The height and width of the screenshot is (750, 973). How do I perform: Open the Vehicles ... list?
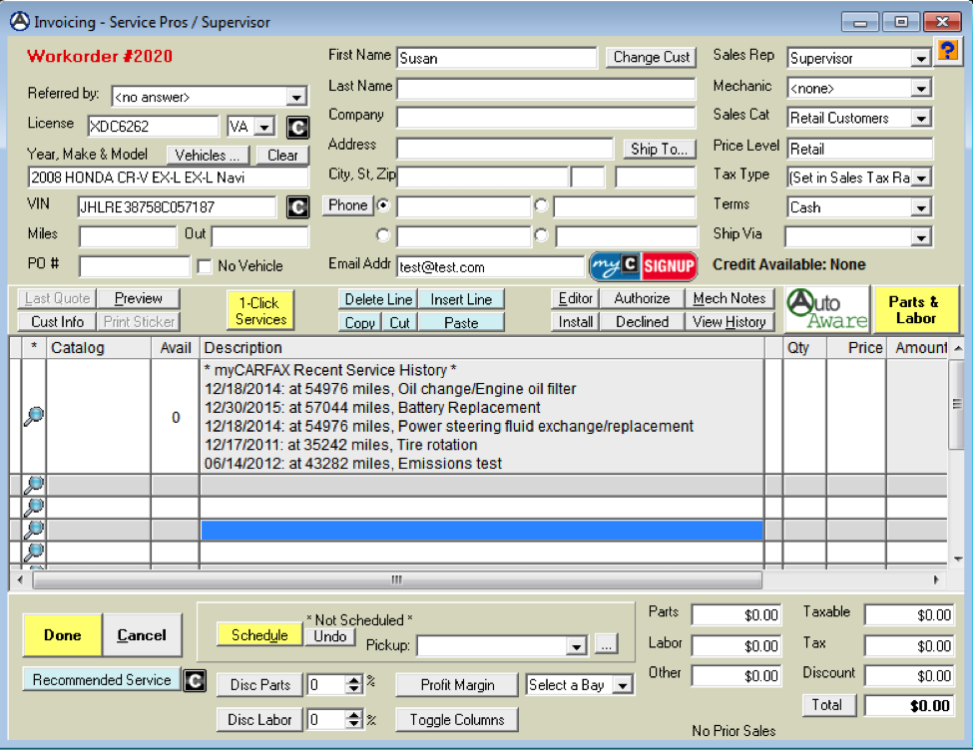[x=207, y=155]
